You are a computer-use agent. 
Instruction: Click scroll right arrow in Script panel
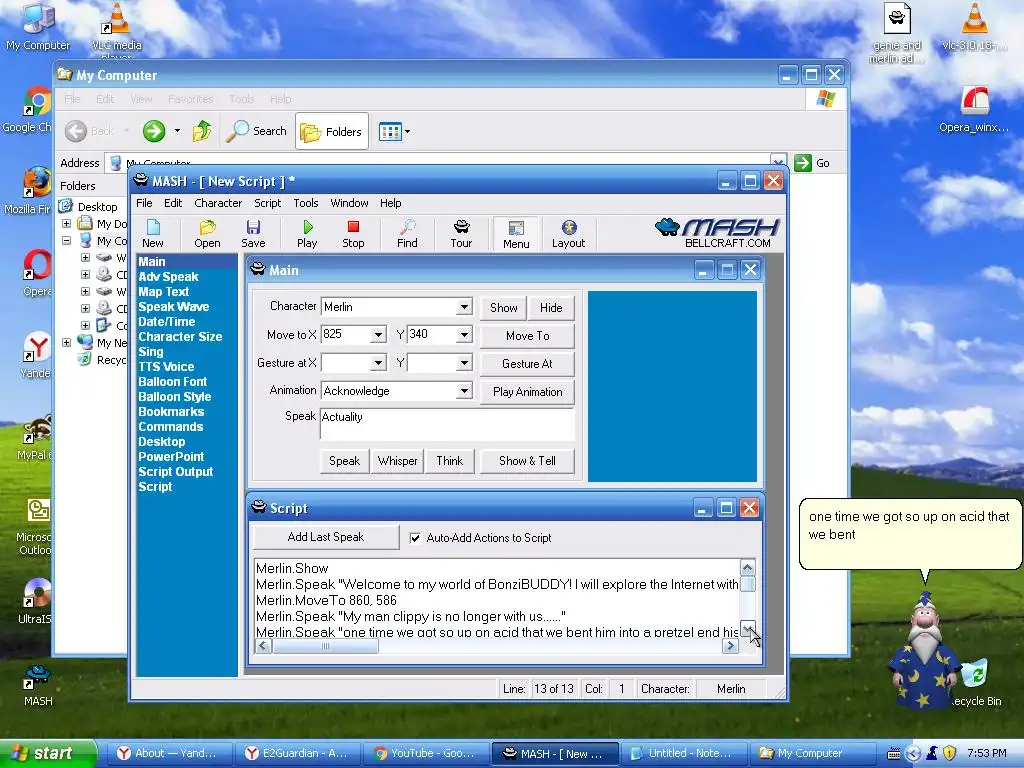click(x=730, y=646)
